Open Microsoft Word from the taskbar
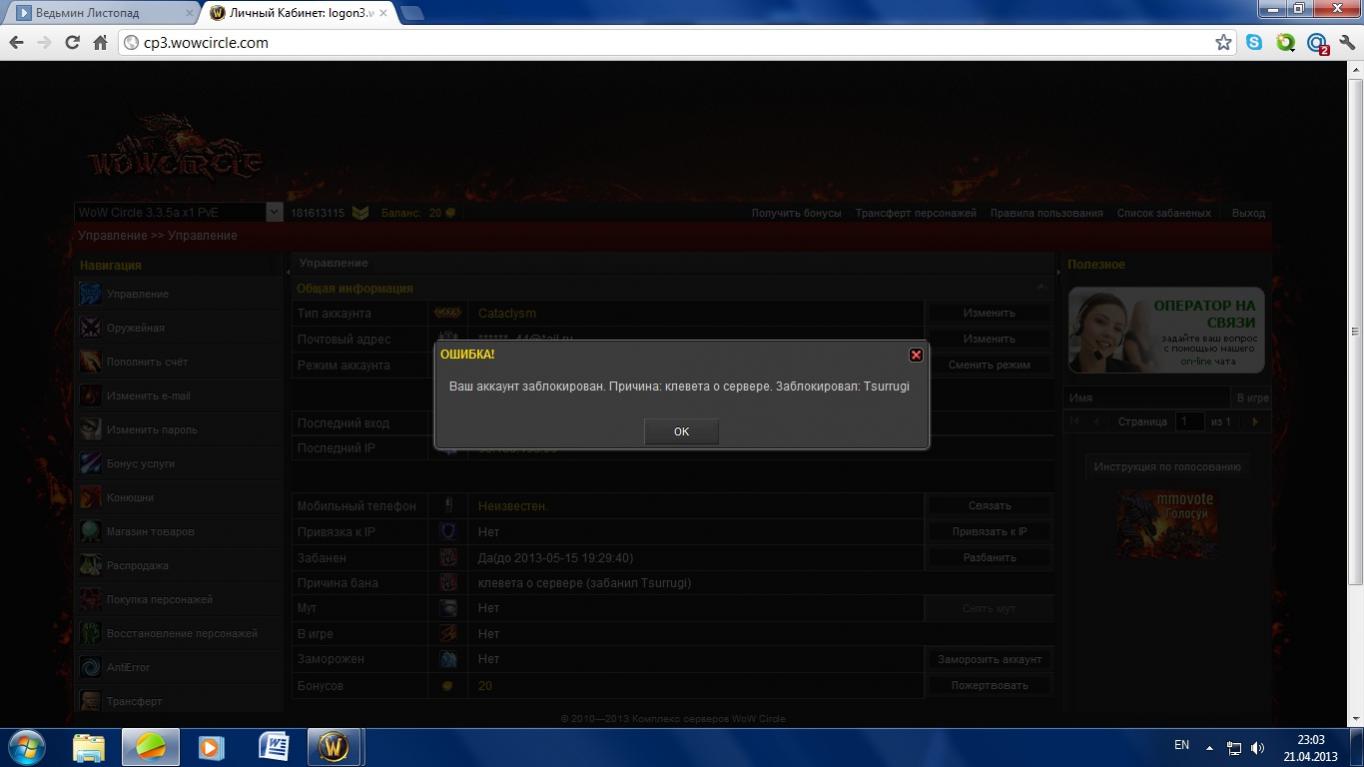Screen dimensions: 1364x767 [273, 747]
